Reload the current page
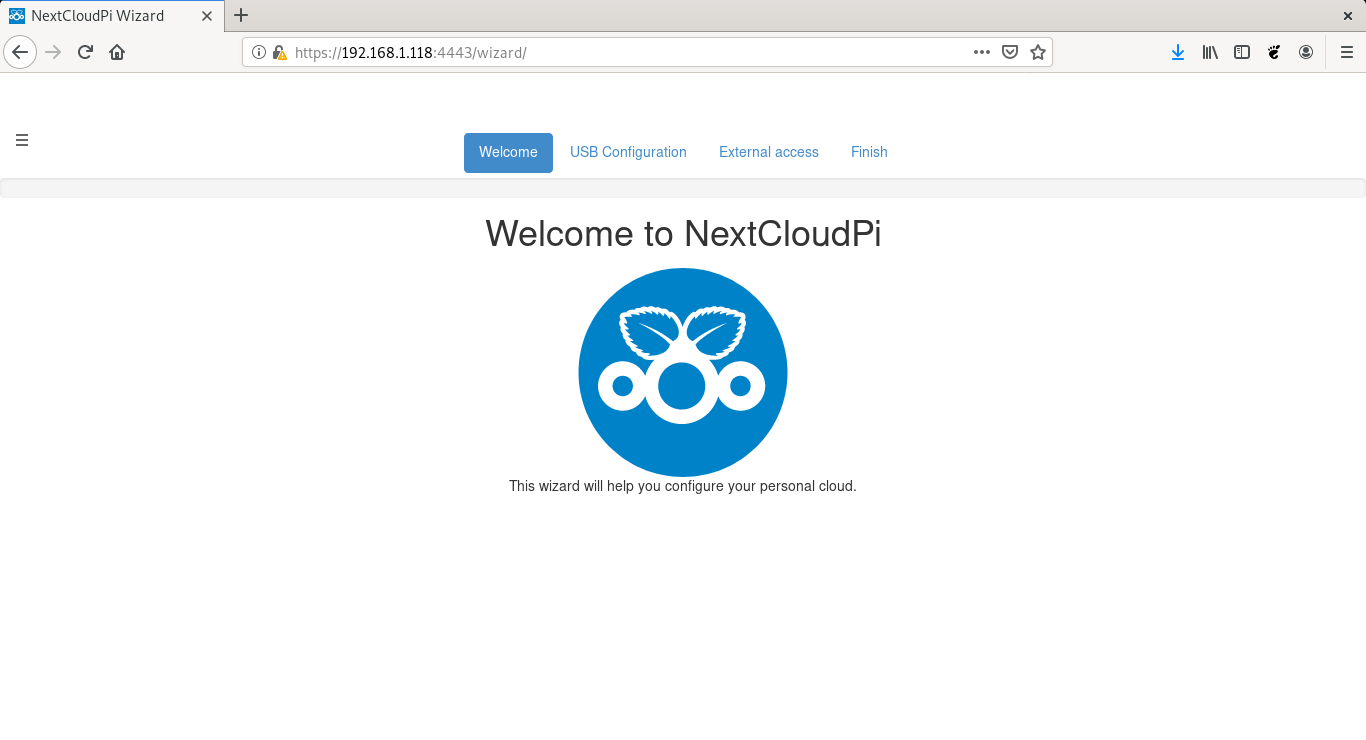Screen dimensions: 1366x740 86,52
